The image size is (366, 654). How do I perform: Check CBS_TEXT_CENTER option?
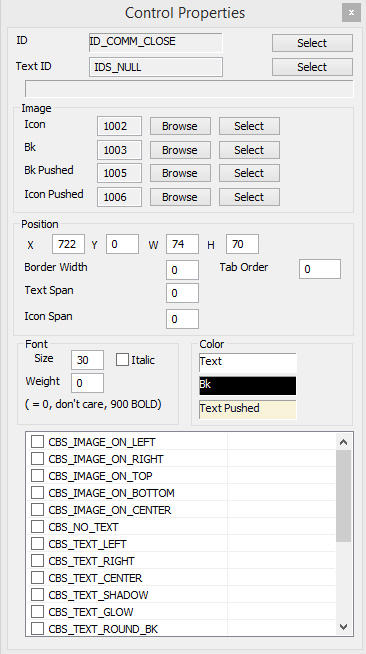click(x=38, y=578)
